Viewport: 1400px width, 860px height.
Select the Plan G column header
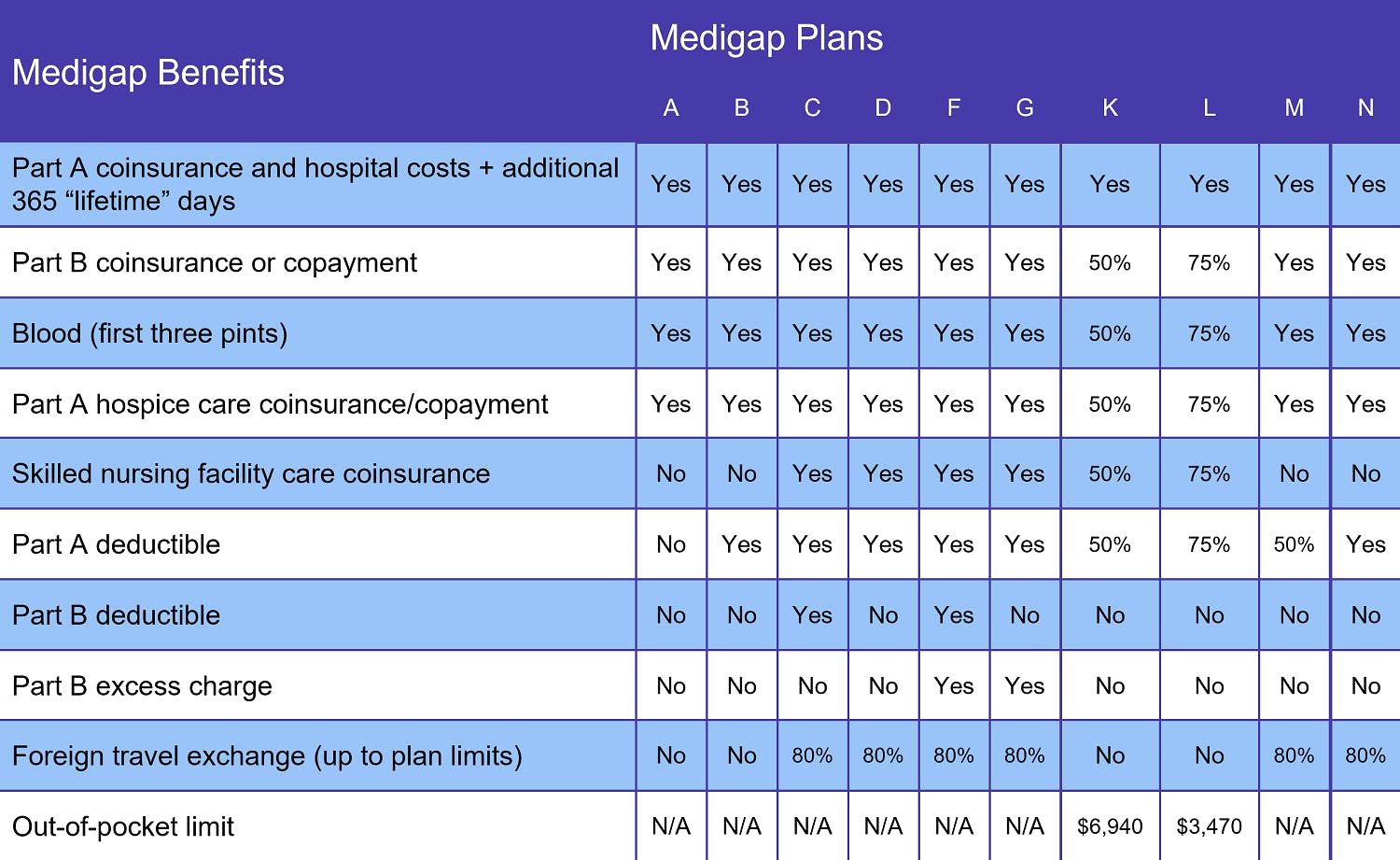point(1024,108)
